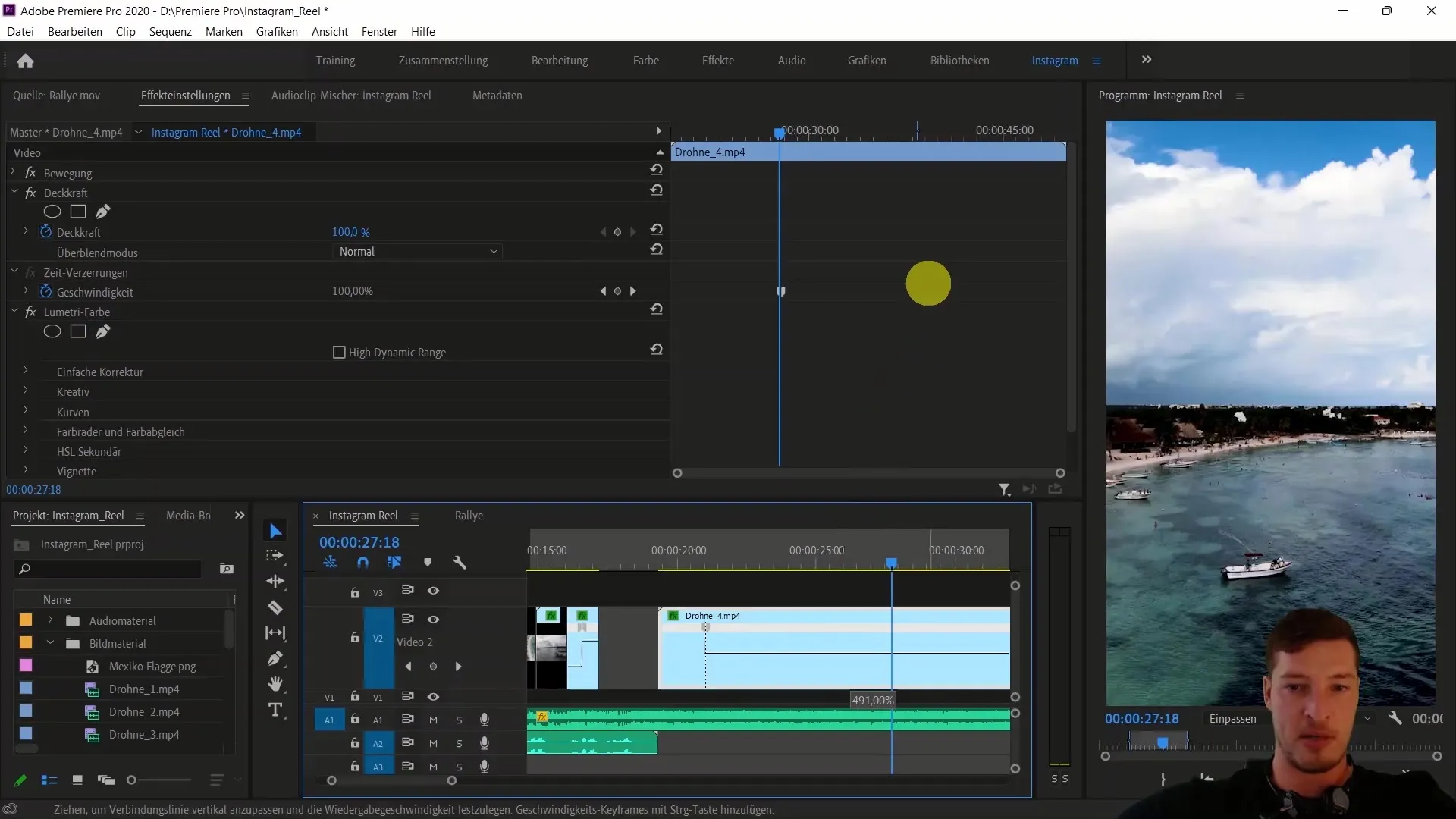Toggle V3 track output eye

coord(433,591)
